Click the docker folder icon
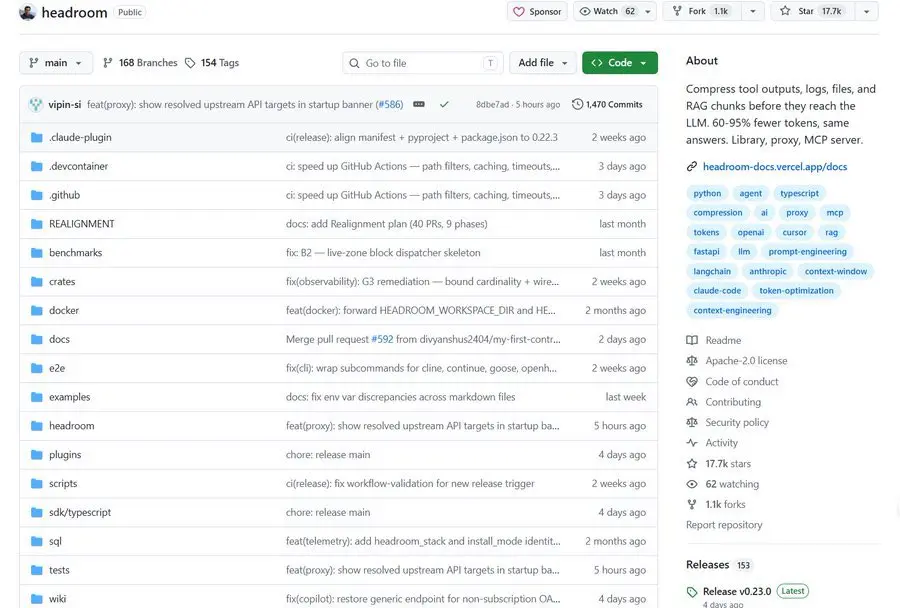The width and height of the screenshot is (900, 608). pos(37,311)
